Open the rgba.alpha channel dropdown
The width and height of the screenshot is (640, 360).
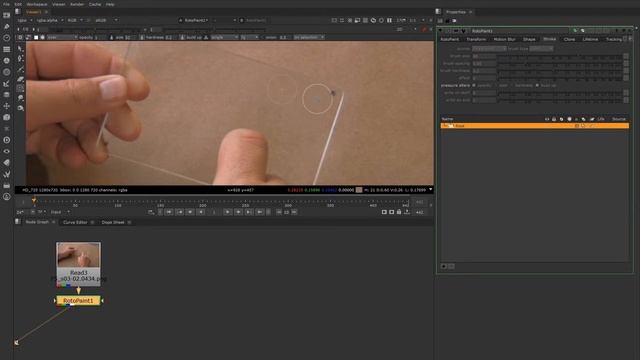[x=50, y=20]
